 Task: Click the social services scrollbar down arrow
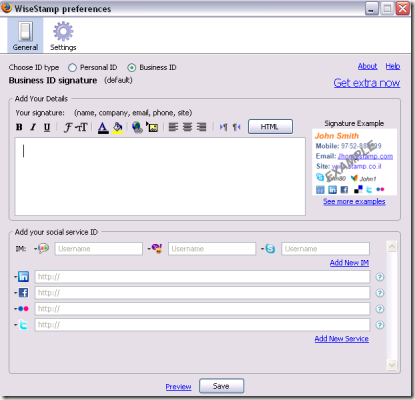click(x=392, y=365)
